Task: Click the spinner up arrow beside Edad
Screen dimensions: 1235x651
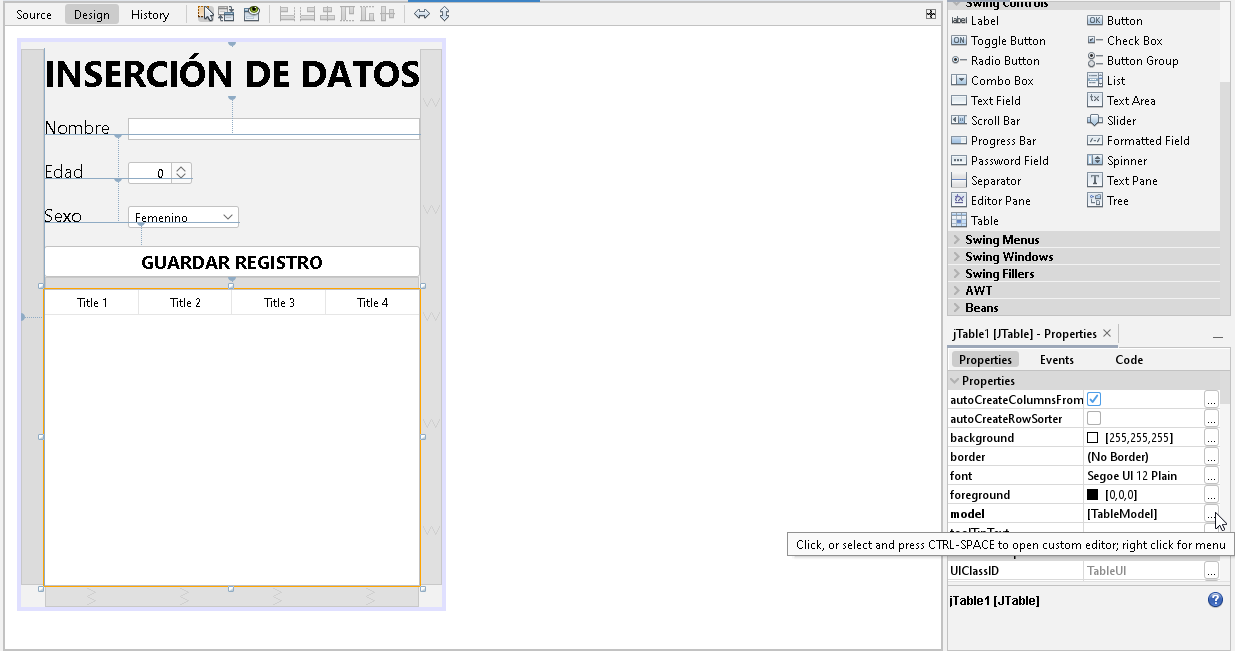Action: tap(181, 168)
